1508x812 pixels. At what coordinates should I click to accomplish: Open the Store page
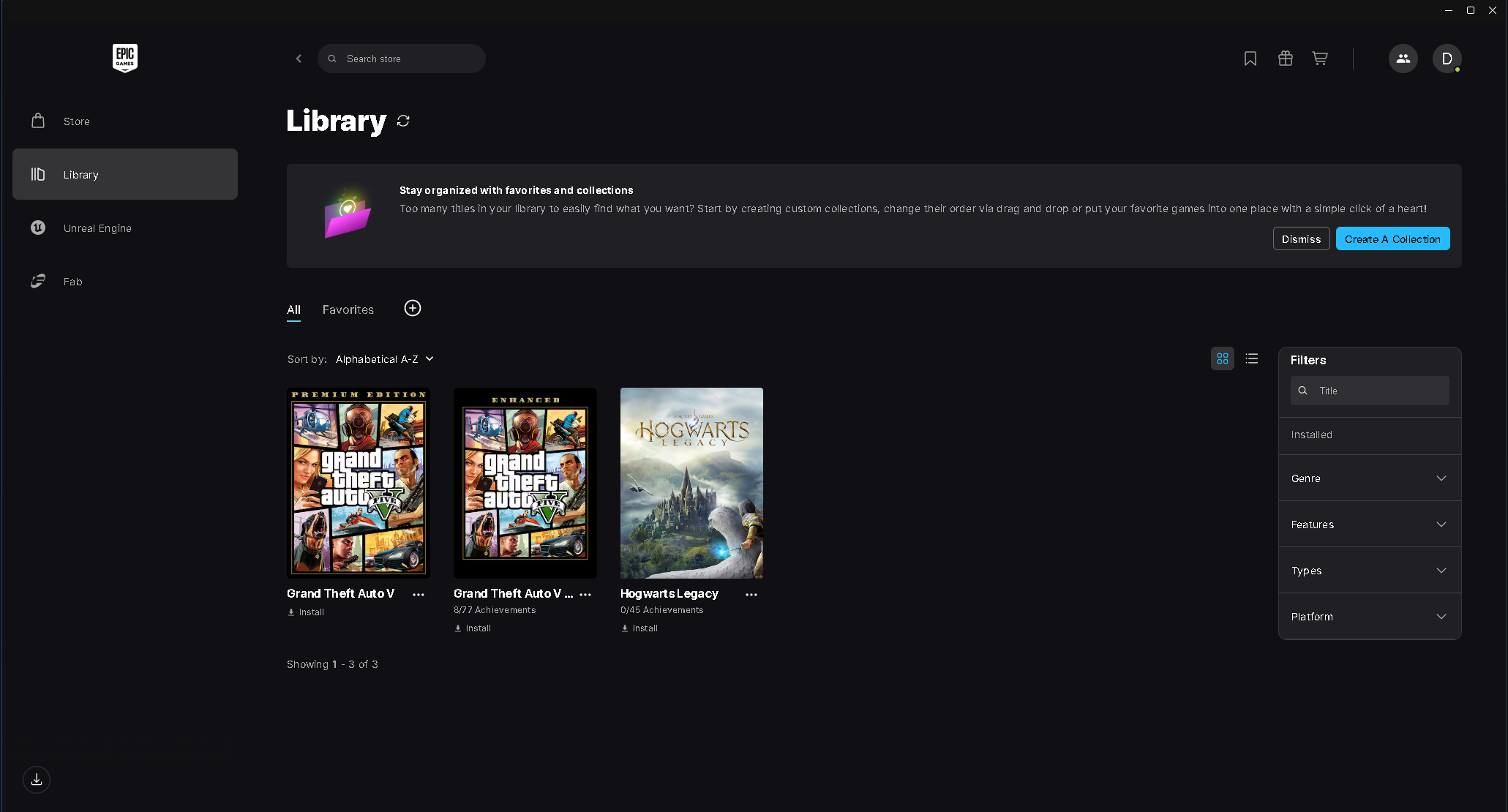[125, 121]
